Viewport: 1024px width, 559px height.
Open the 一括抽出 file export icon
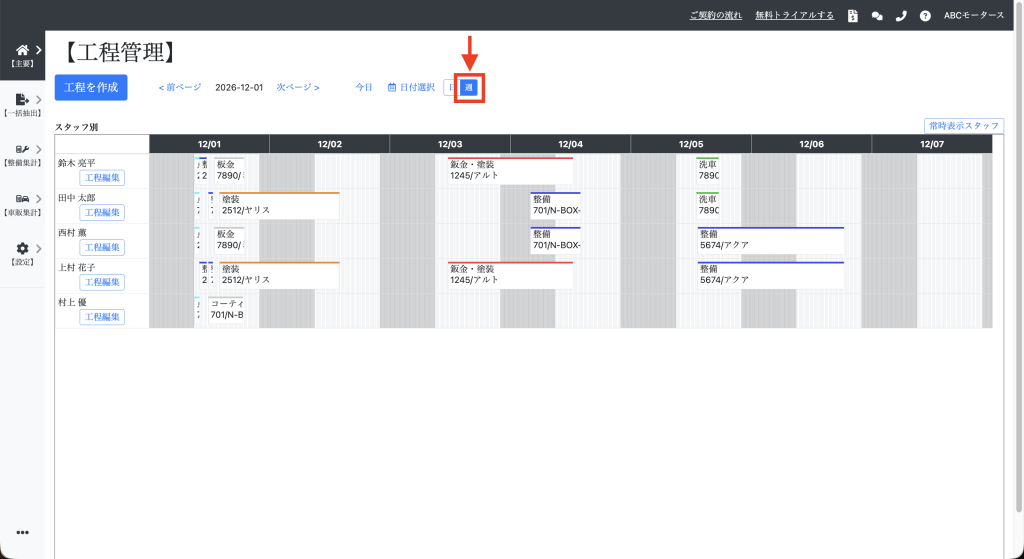tap(22, 99)
